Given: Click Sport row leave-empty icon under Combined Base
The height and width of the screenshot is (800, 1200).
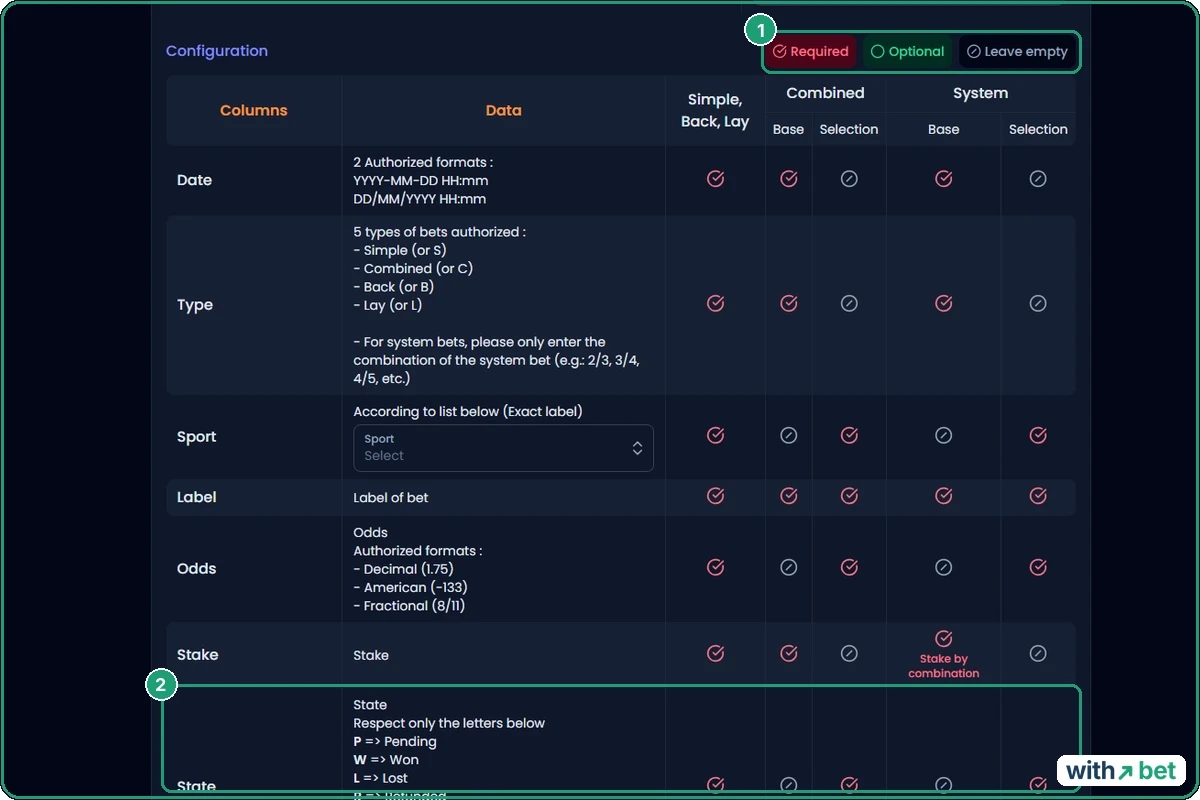Looking at the screenshot, I should pyautogui.click(x=788, y=435).
